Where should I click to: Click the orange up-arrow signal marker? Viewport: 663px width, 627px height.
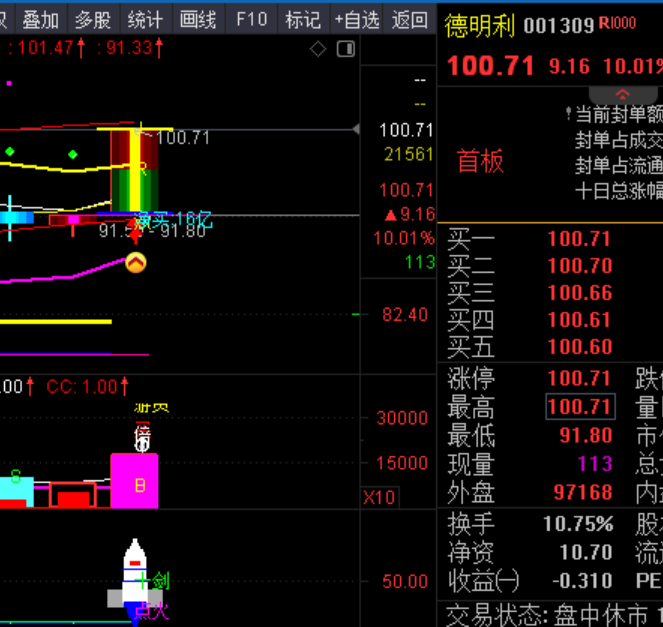click(x=136, y=263)
